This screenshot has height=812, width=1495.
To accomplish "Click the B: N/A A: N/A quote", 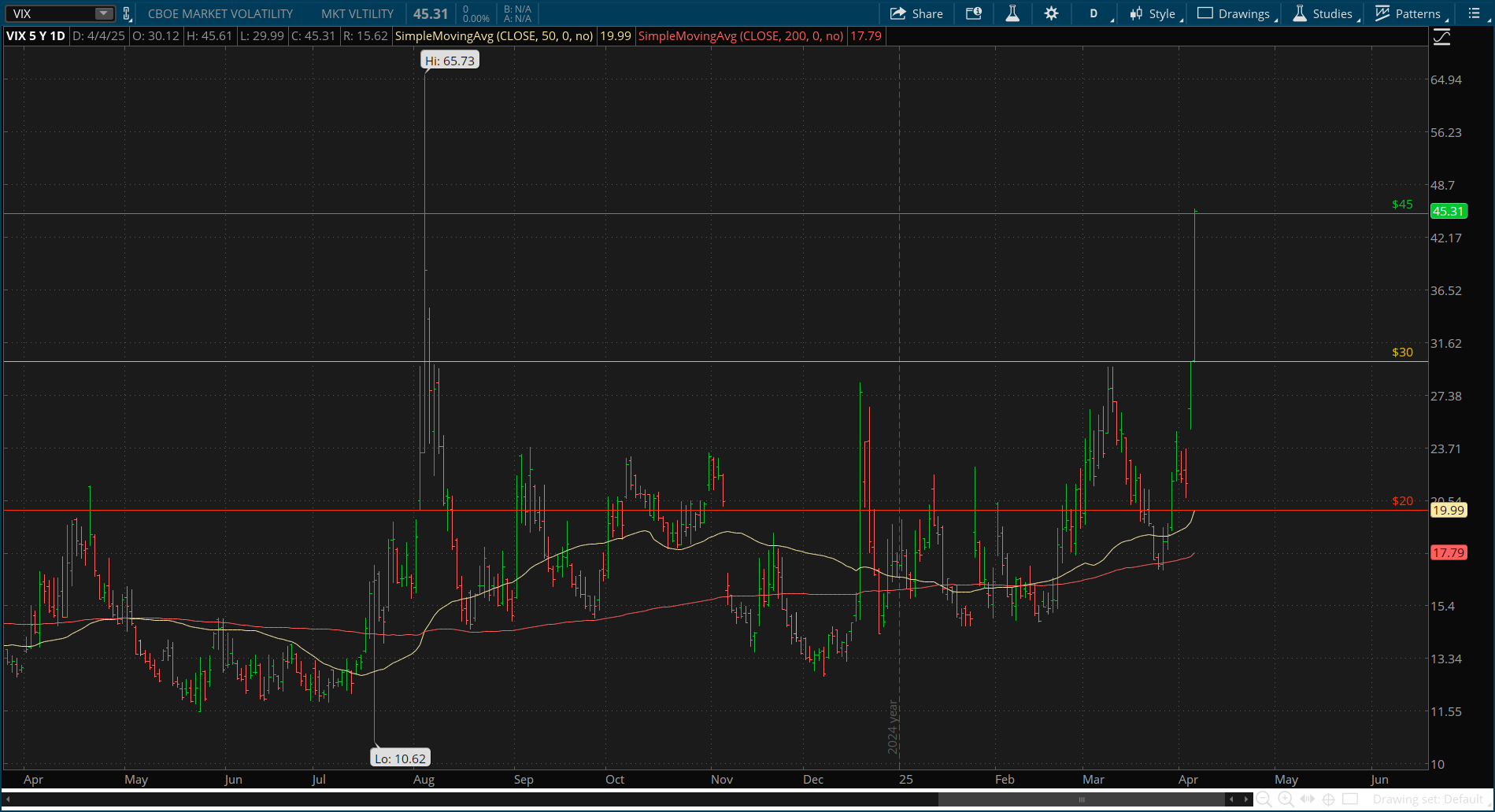I will click(517, 13).
